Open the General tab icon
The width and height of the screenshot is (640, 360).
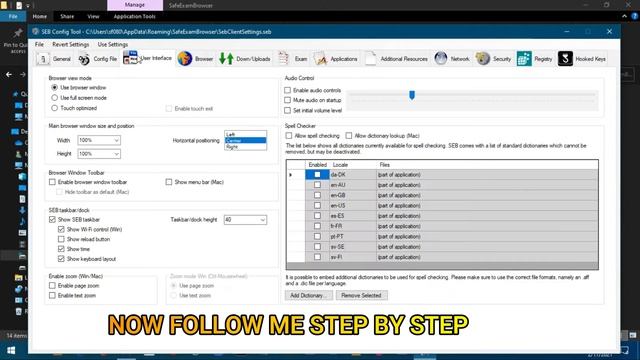pos(43,59)
